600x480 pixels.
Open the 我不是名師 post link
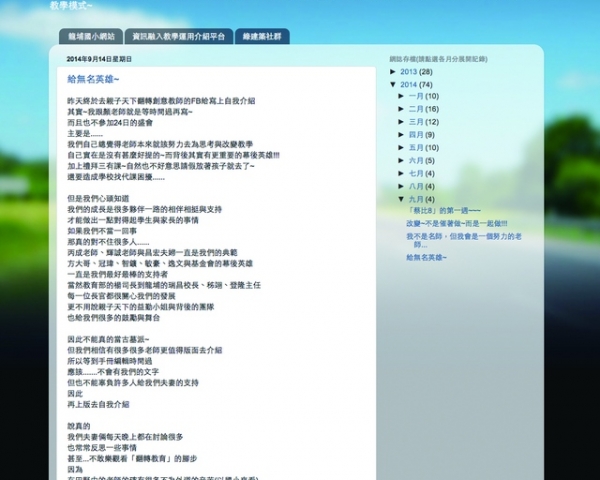[464, 240]
